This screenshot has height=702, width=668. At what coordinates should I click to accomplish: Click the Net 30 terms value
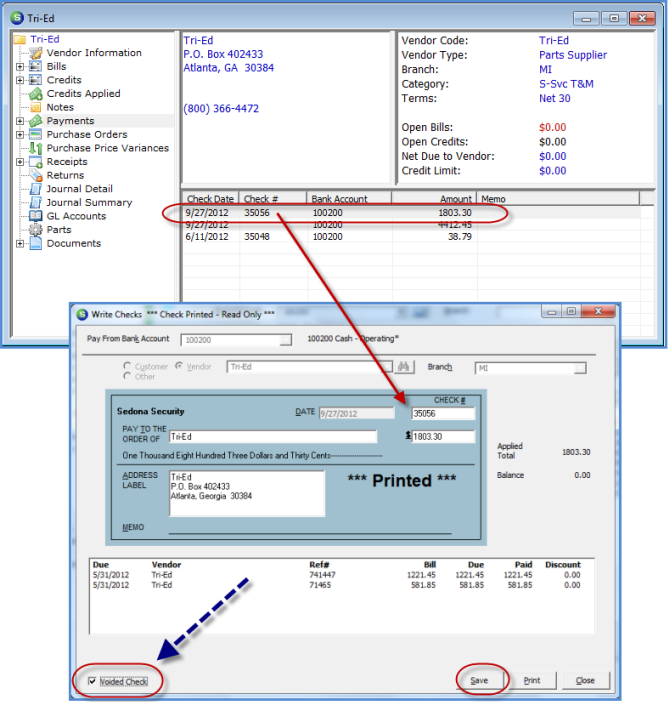[555, 98]
